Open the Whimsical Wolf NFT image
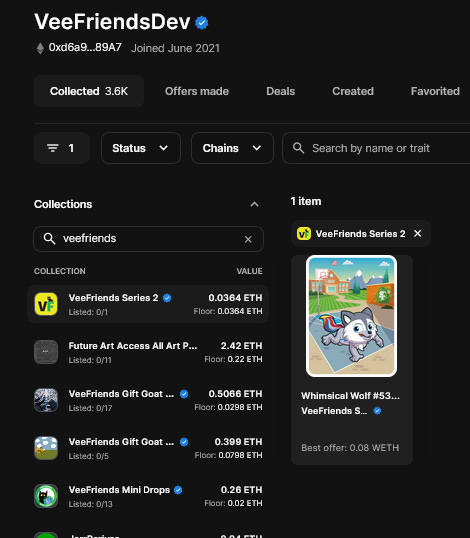 tap(351, 316)
